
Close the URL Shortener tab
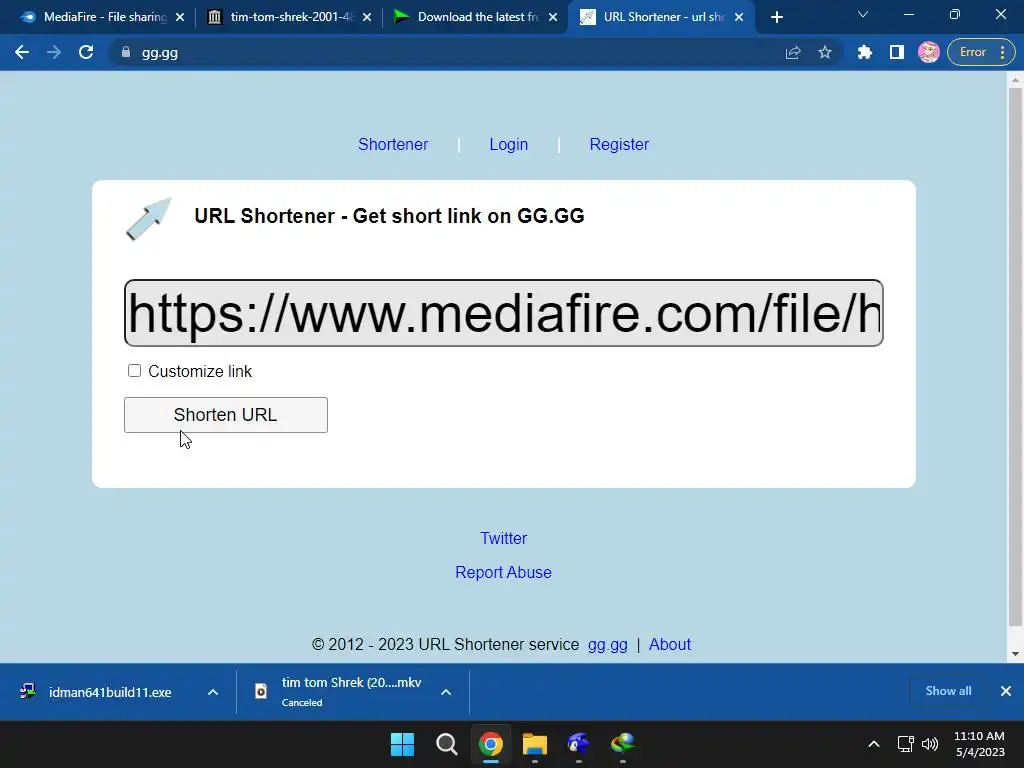739,17
